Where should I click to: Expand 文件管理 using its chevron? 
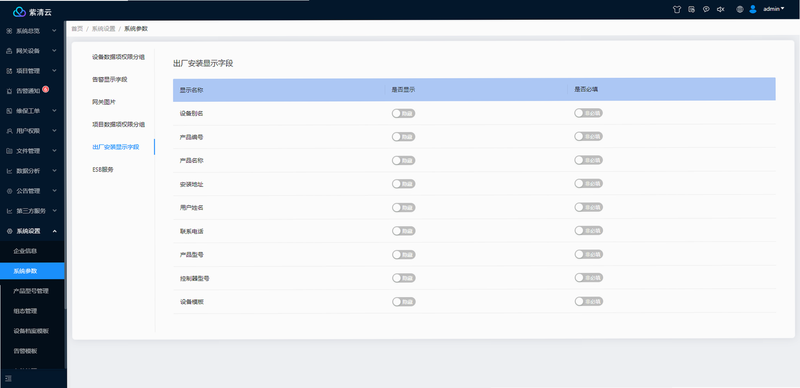(54, 151)
